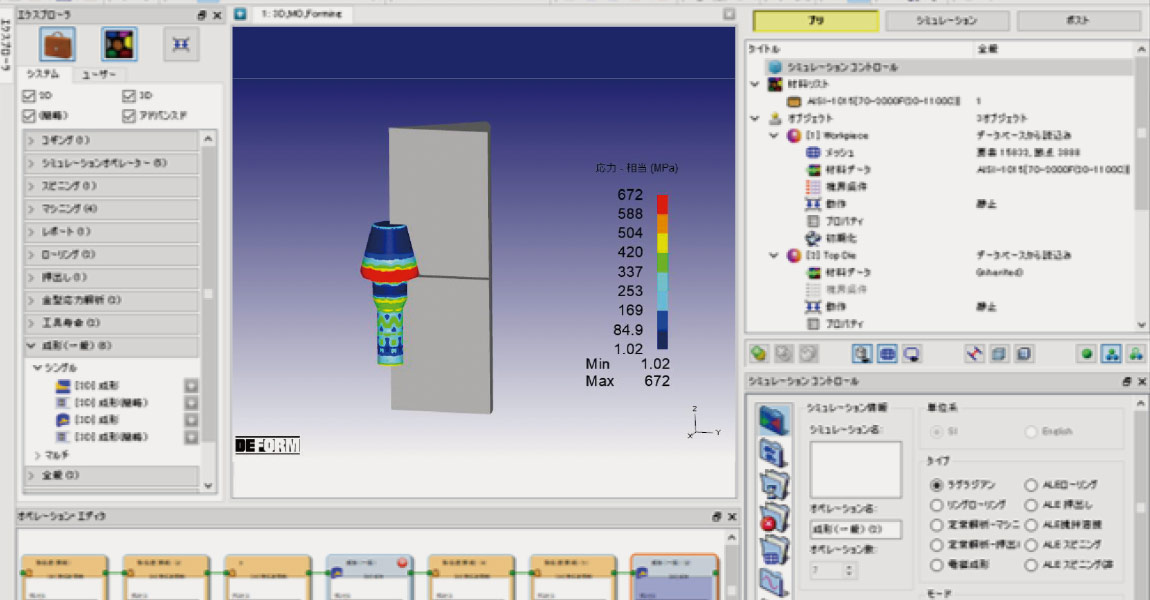Click the シミュレーション mode button

click(945, 20)
